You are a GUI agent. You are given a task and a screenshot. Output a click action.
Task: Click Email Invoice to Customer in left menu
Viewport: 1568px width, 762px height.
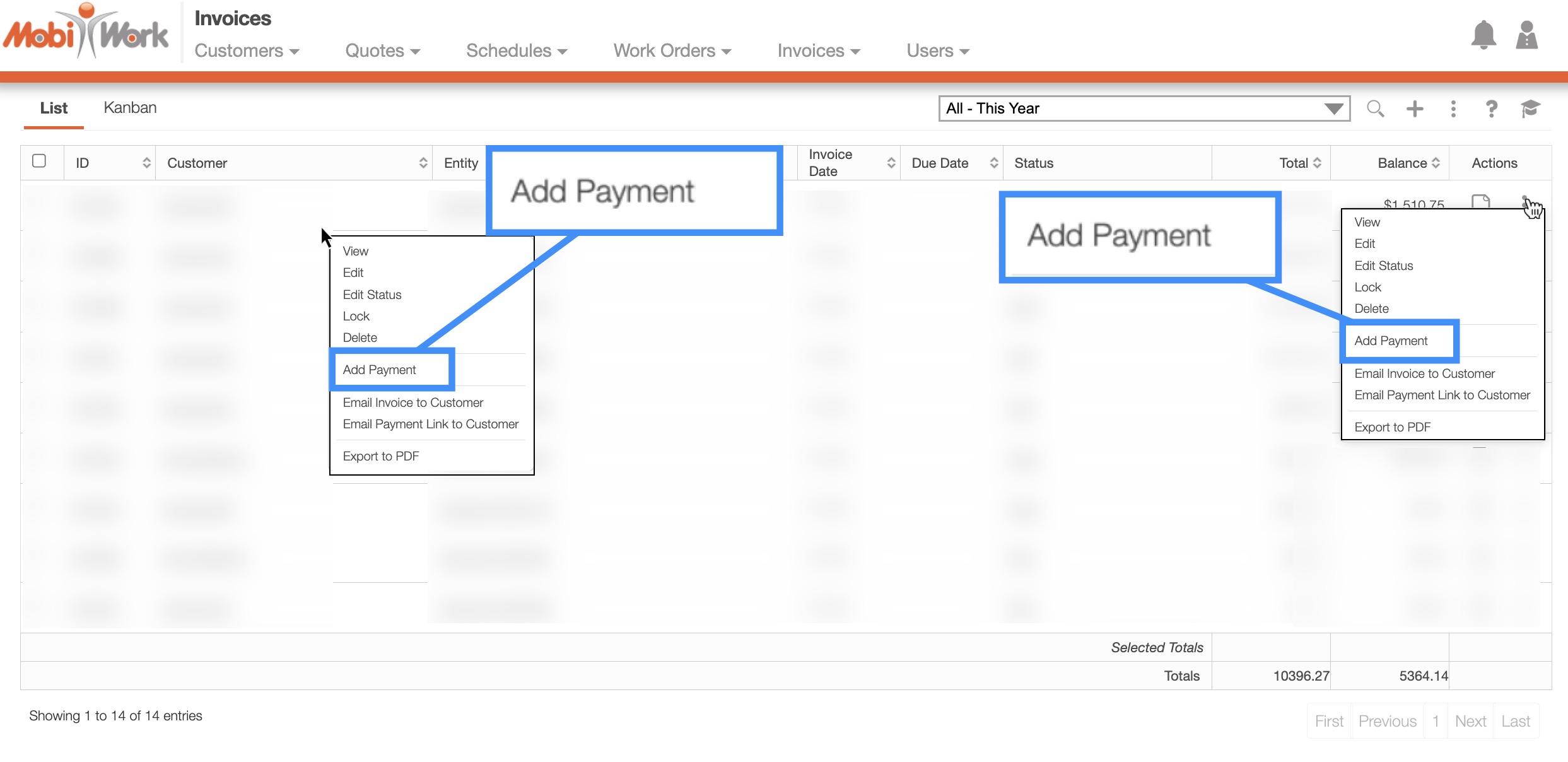pos(412,402)
